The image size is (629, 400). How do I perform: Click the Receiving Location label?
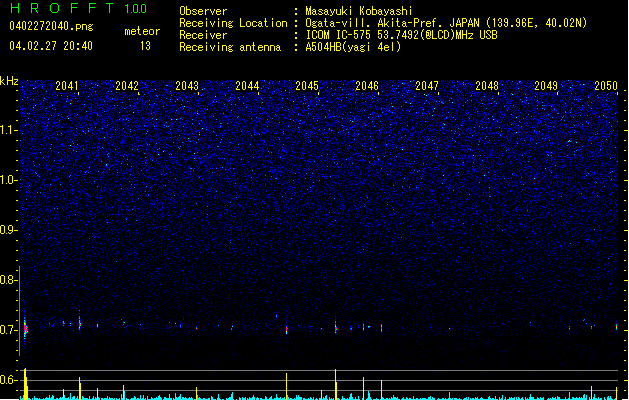(x=233, y=23)
